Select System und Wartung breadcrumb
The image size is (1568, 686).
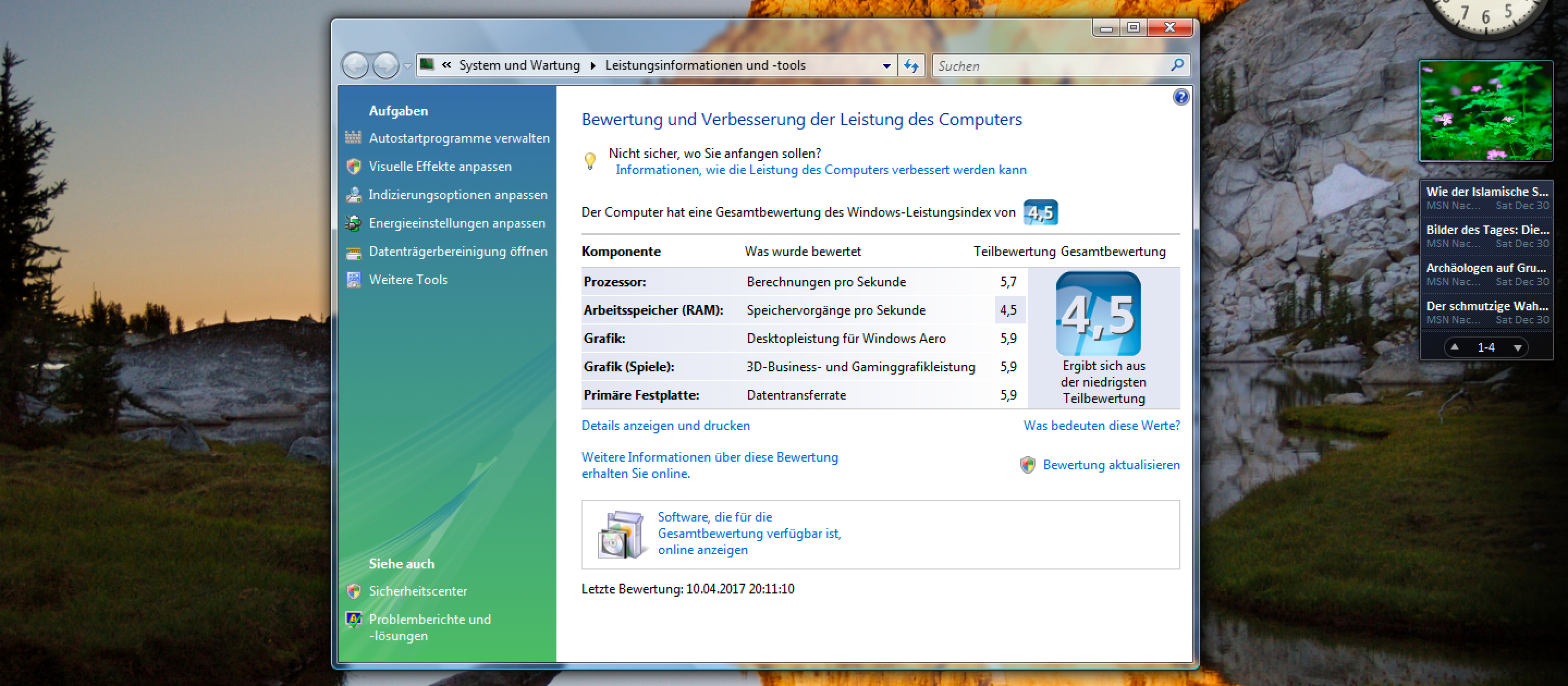(x=519, y=65)
